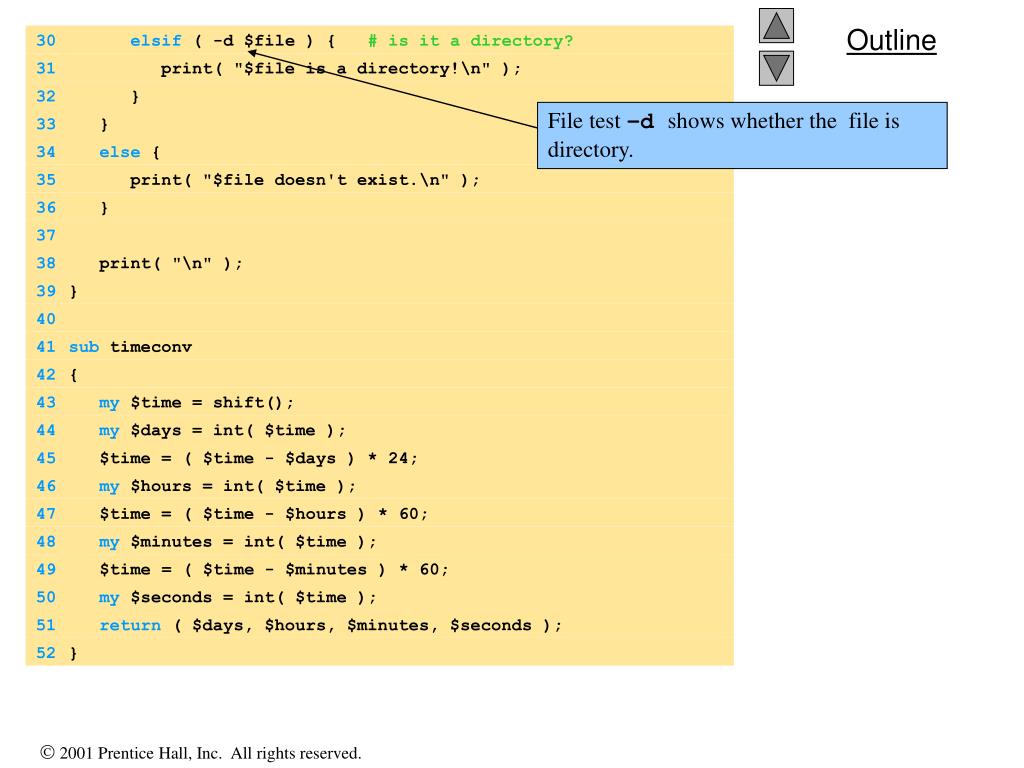
Task: Select line 49 $time - $minutes * 60
Action: (x=274, y=569)
